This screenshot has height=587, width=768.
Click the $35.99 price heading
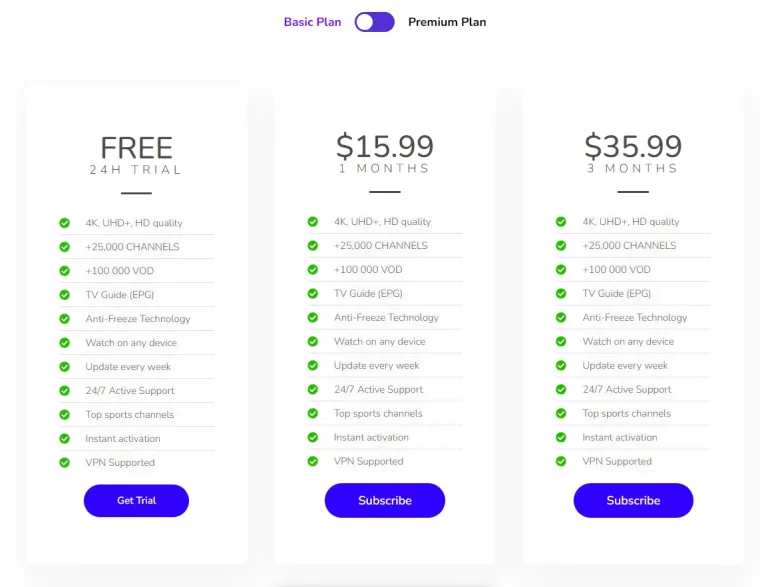[633, 146]
